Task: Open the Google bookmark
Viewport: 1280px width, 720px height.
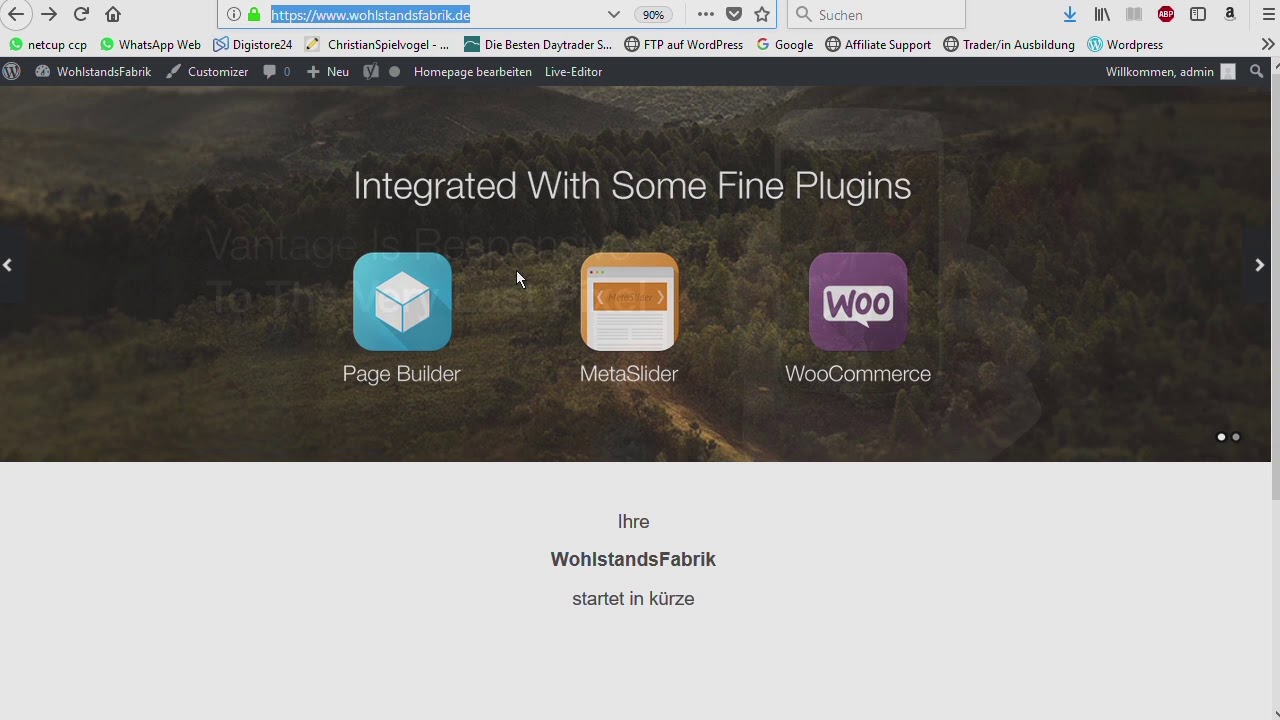Action: pos(785,44)
